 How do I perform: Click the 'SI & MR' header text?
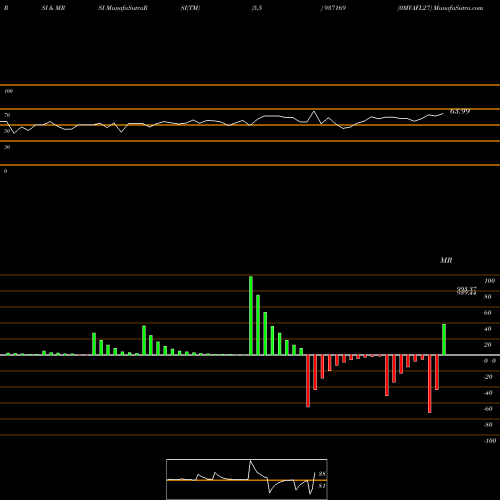[53, 8]
